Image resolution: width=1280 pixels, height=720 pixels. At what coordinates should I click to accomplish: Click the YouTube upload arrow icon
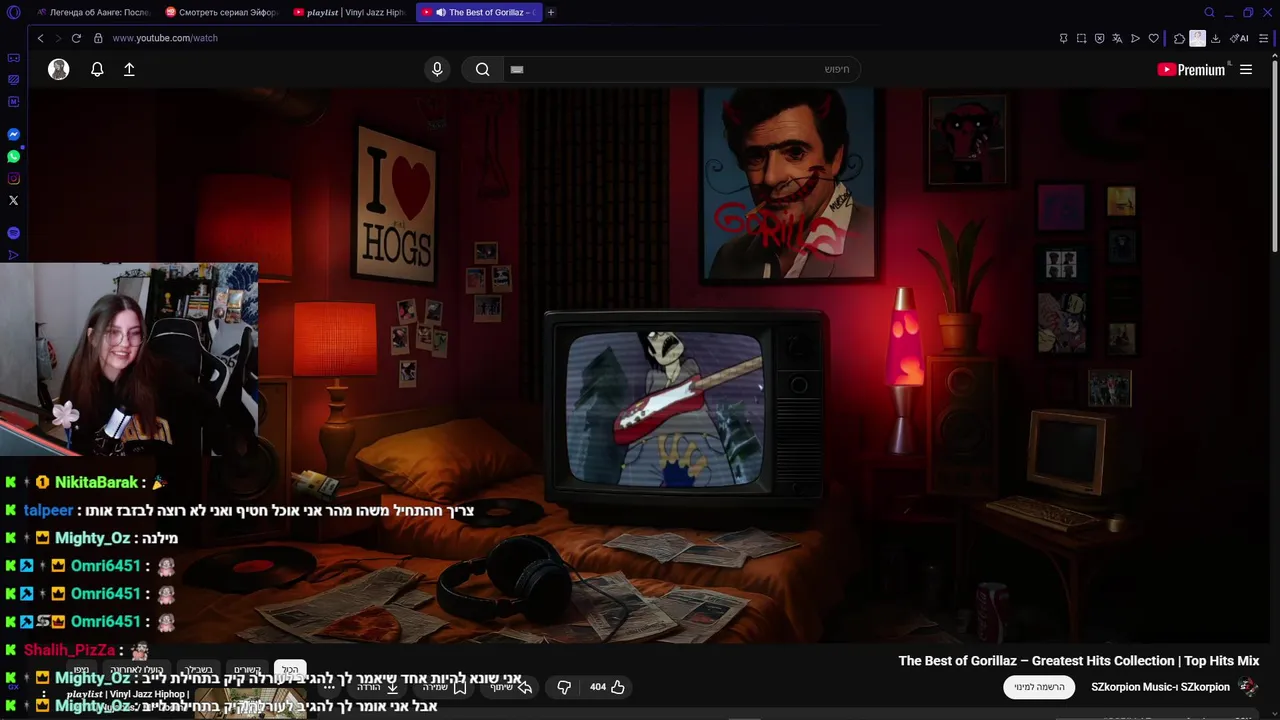[x=129, y=69]
